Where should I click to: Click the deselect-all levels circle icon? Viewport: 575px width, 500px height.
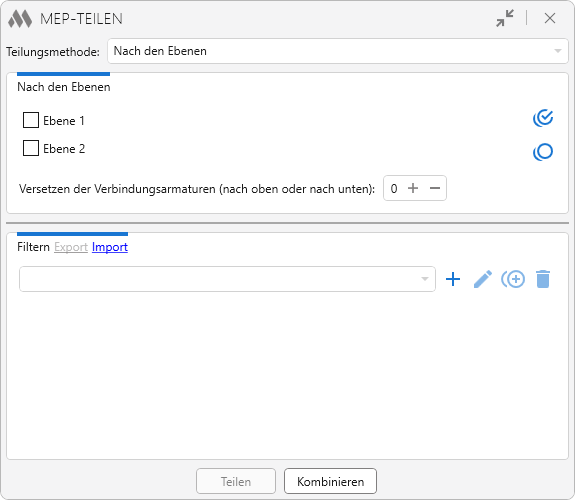543,152
